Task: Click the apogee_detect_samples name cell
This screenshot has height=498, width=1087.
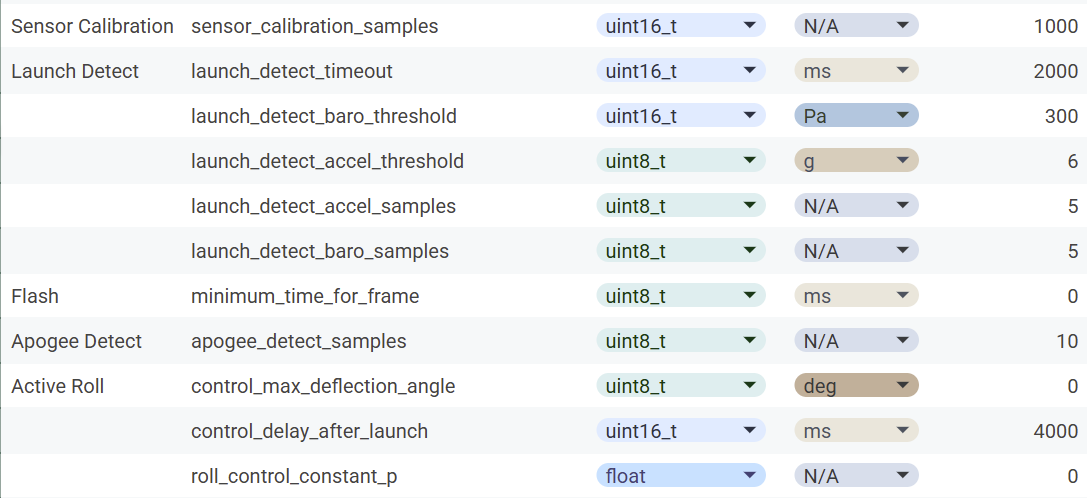Action: click(x=299, y=341)
